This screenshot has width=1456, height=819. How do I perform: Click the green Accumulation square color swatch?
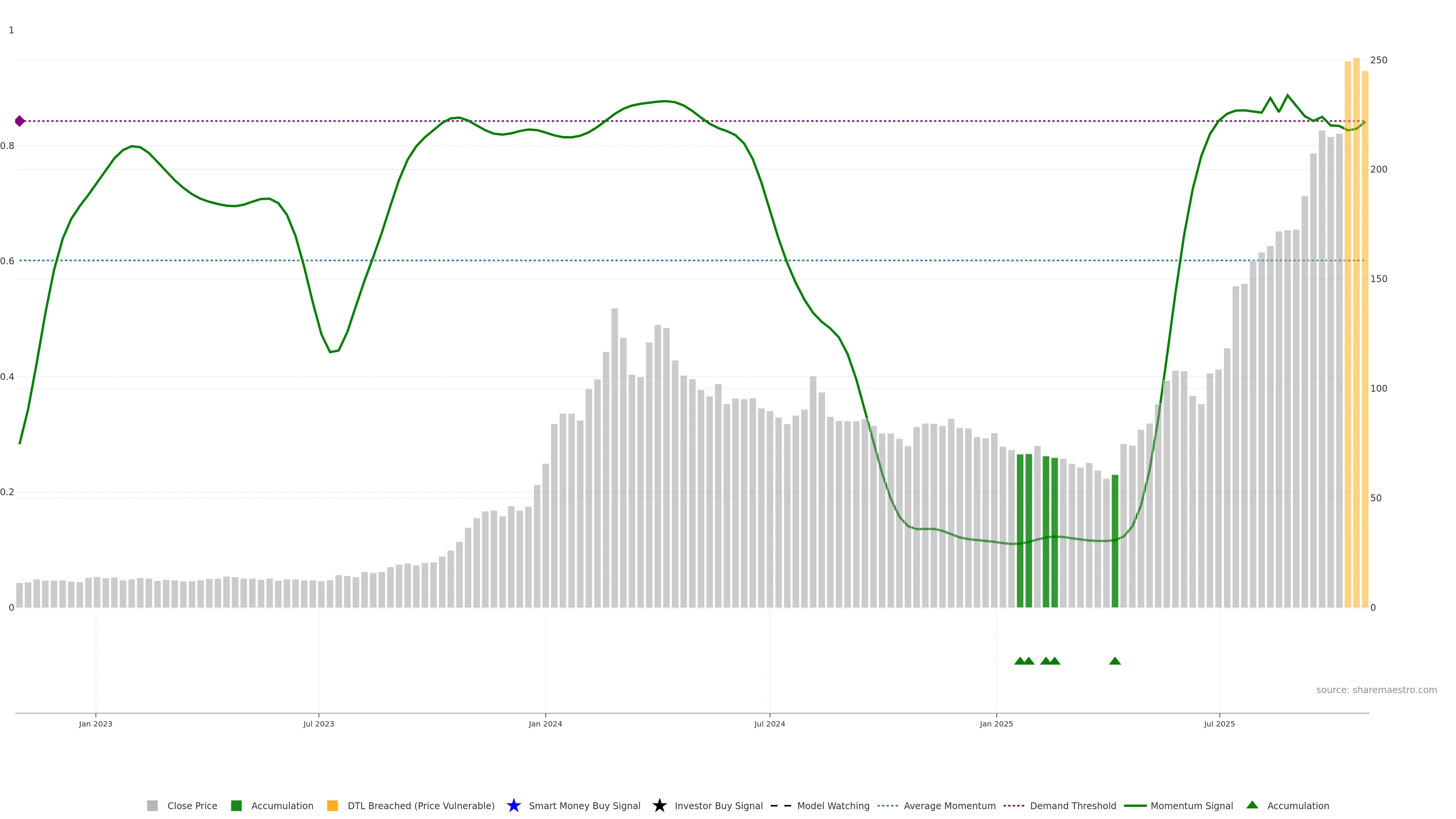tap(236, 805)
